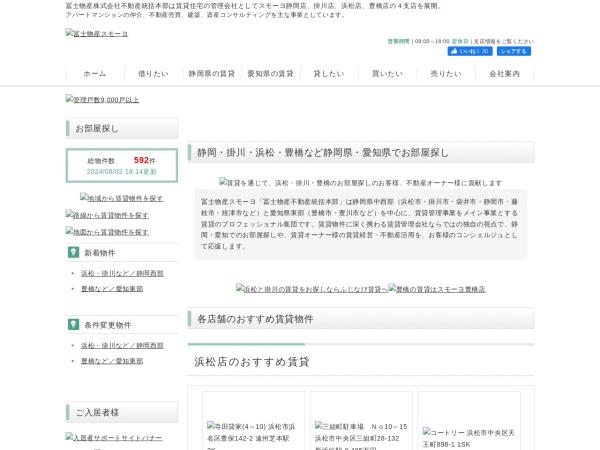Open 地域から賃貸物件を探す link

click(121, 198)
